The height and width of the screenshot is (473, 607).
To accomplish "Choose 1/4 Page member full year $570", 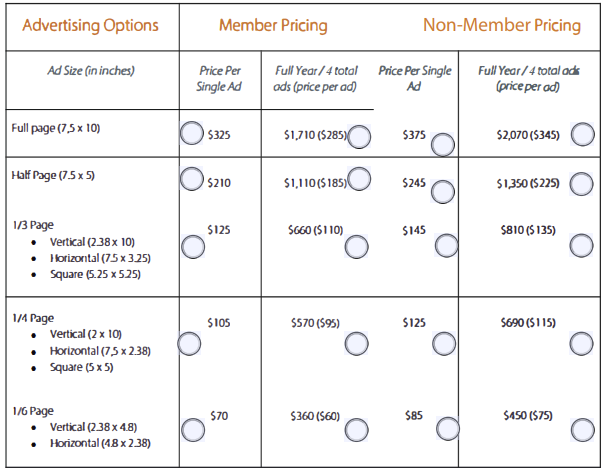I will pos(355,343).
